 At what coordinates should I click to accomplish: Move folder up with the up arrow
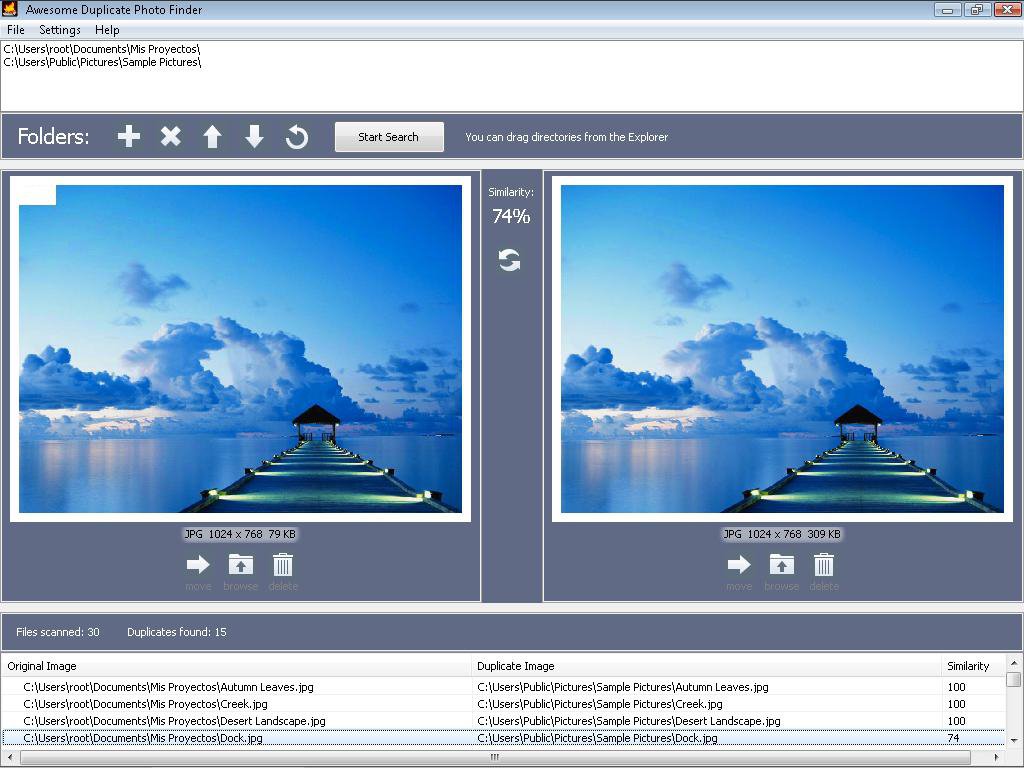(x=212, y=137)
